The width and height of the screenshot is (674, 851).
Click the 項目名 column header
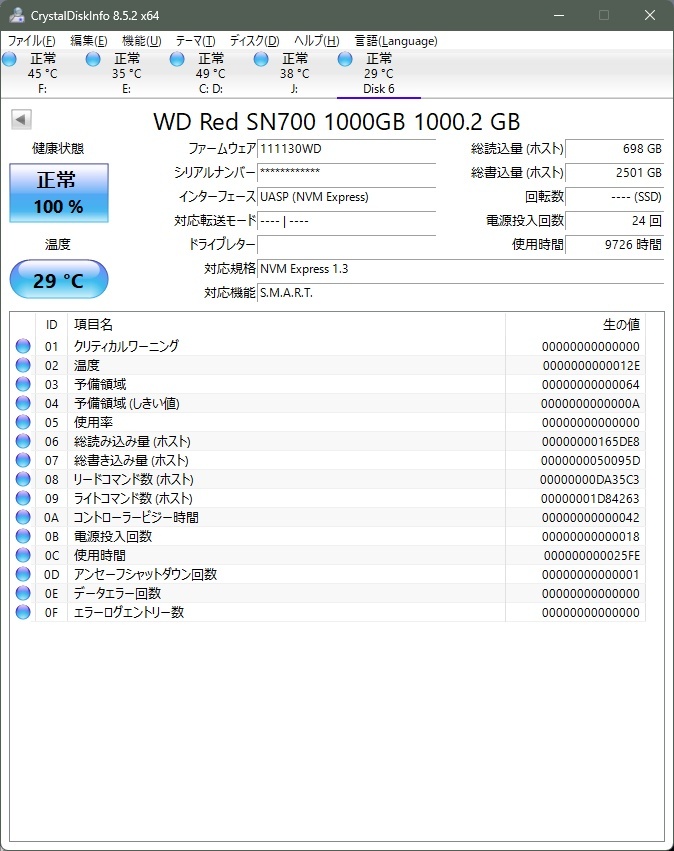[287, 325]
